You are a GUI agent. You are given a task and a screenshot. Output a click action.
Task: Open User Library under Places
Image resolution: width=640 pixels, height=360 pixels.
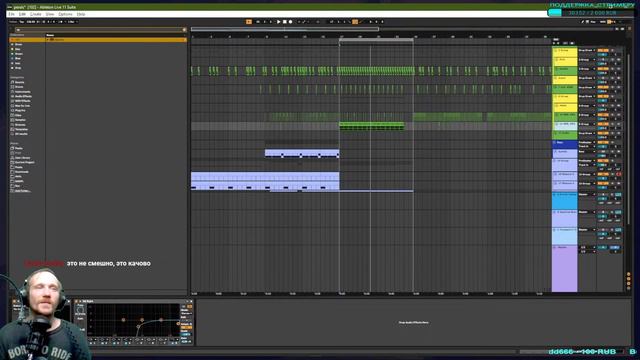click(21, 158)
